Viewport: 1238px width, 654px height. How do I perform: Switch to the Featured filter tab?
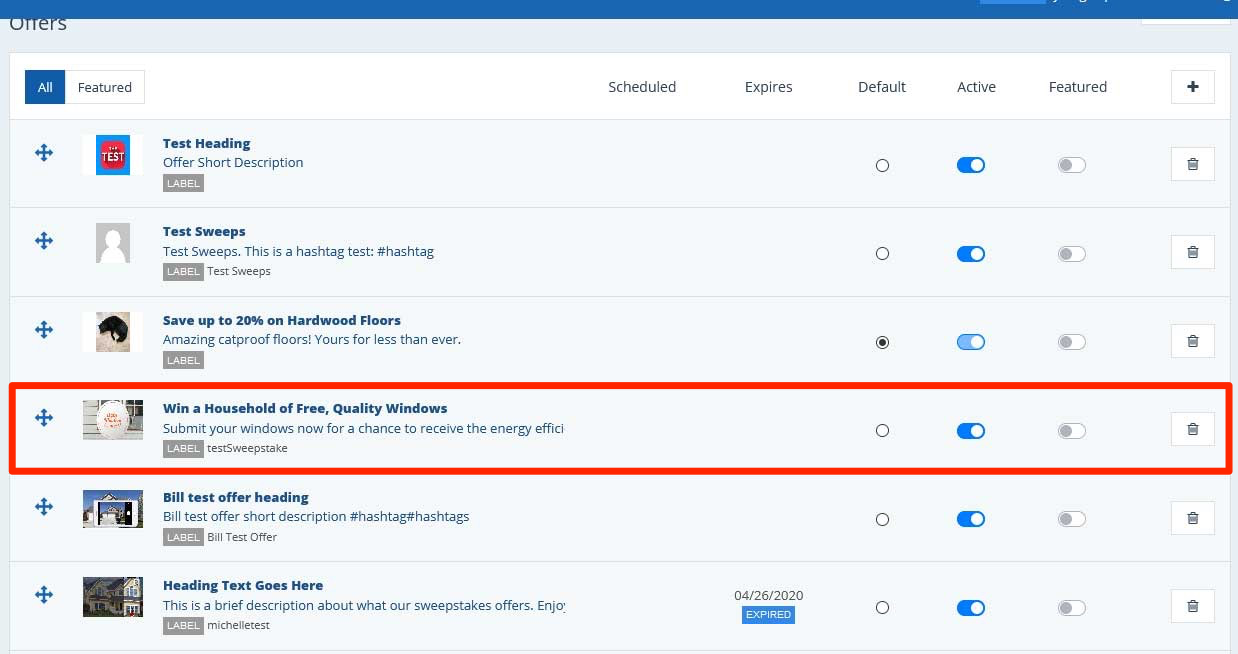[105, 87]
